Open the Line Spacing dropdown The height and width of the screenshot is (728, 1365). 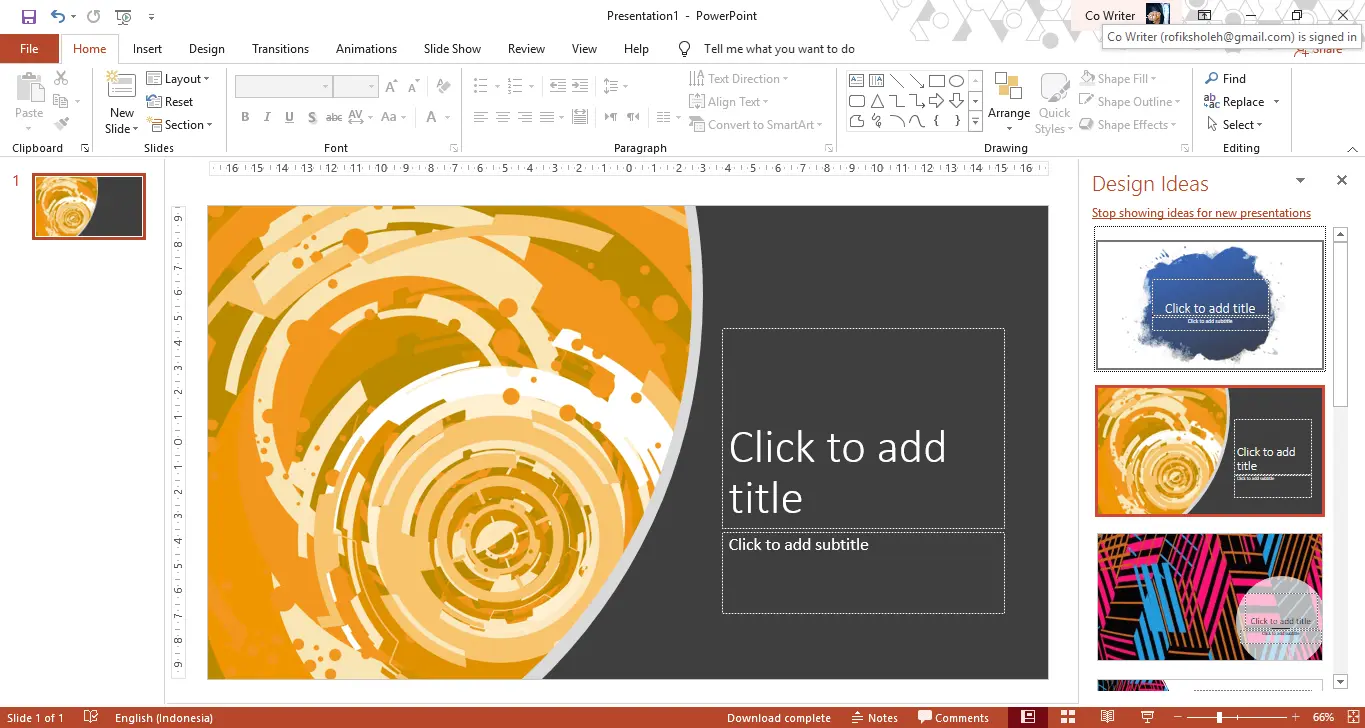point(615,85)
